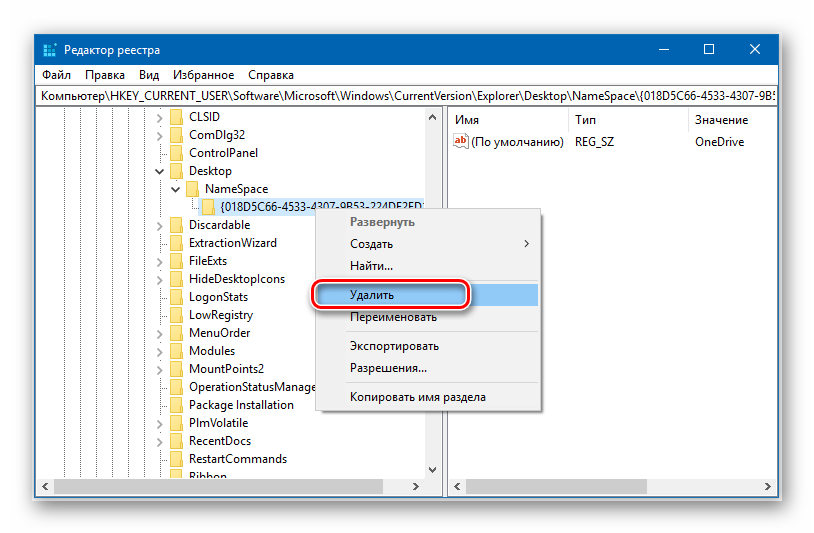Click the folder icon next to RecentDocs
The image size is (814, 533).
pyautogui.click(x=176, y=441)
